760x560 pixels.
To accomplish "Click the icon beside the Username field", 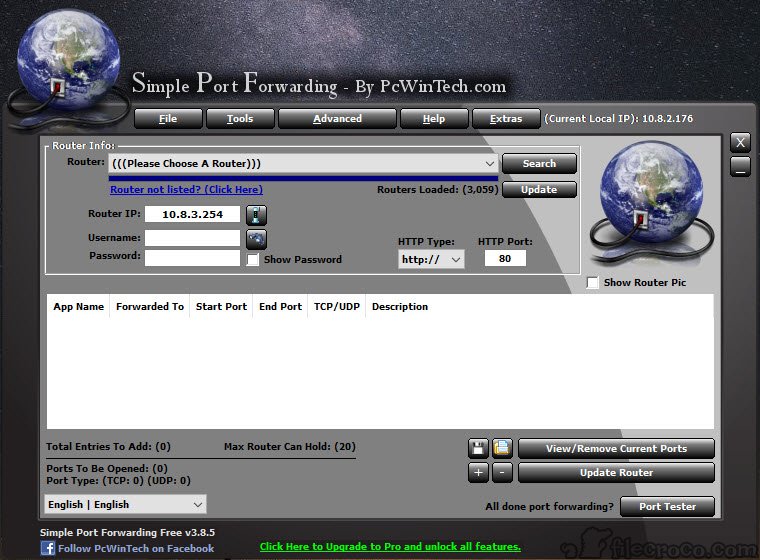I will pos(256,239).
